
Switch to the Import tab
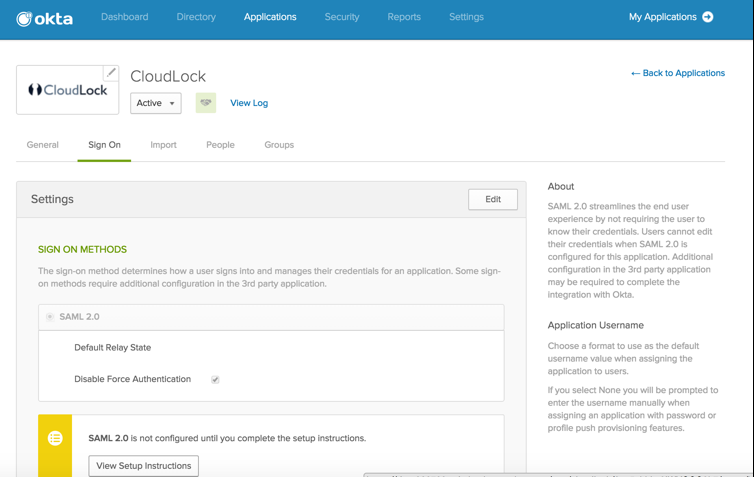tap(163, 145)
